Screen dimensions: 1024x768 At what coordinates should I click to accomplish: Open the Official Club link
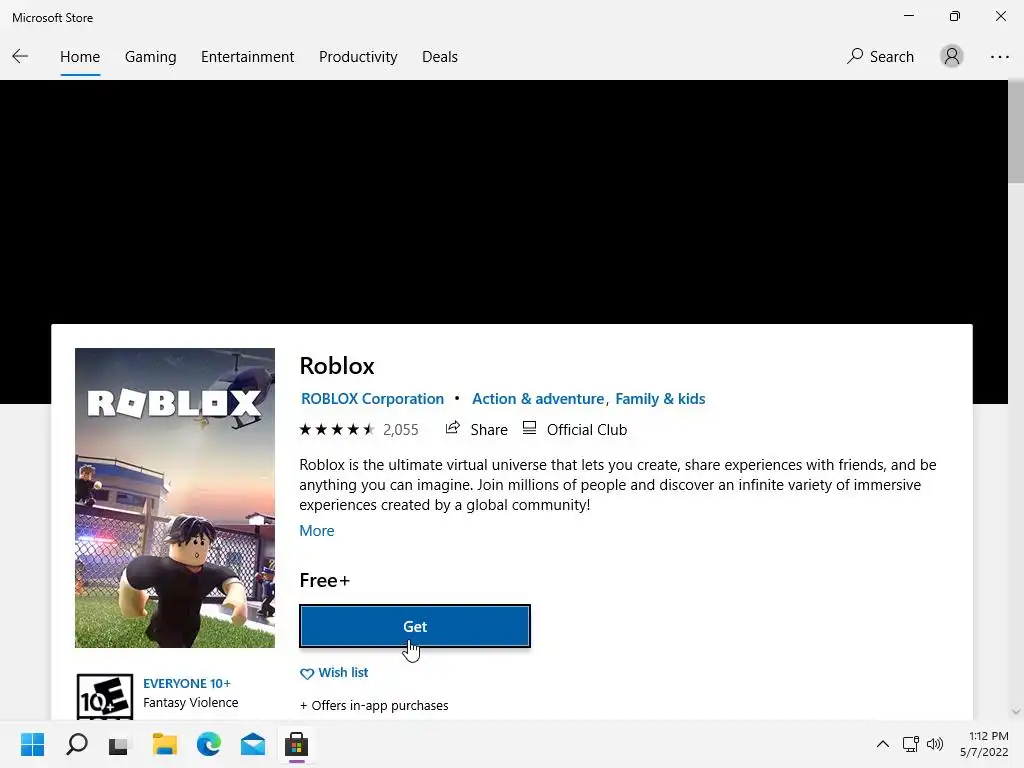[575, 429]
